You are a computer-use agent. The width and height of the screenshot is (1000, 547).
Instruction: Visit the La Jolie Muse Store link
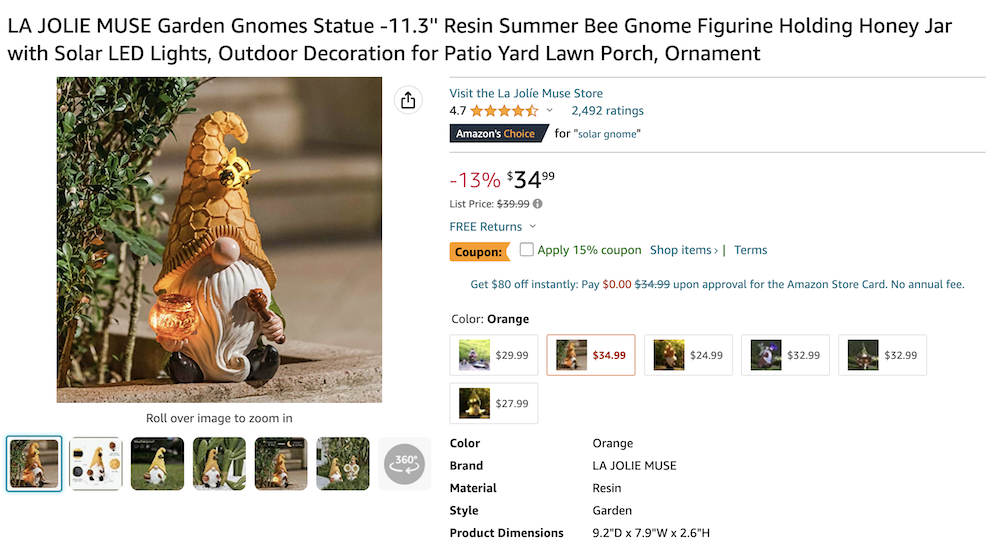pos(526,94)
